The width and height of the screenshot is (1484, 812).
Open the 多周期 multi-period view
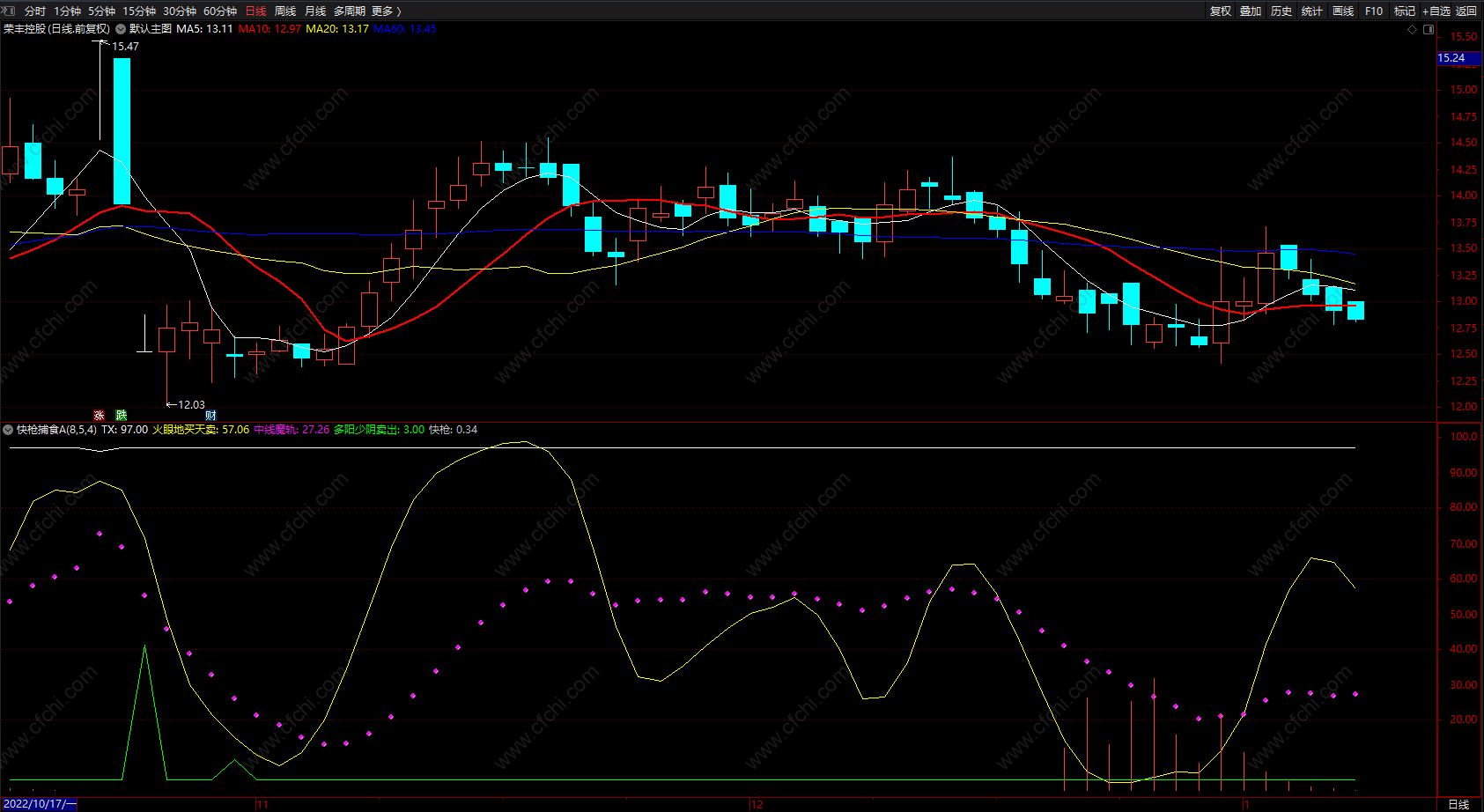(350, 11)
